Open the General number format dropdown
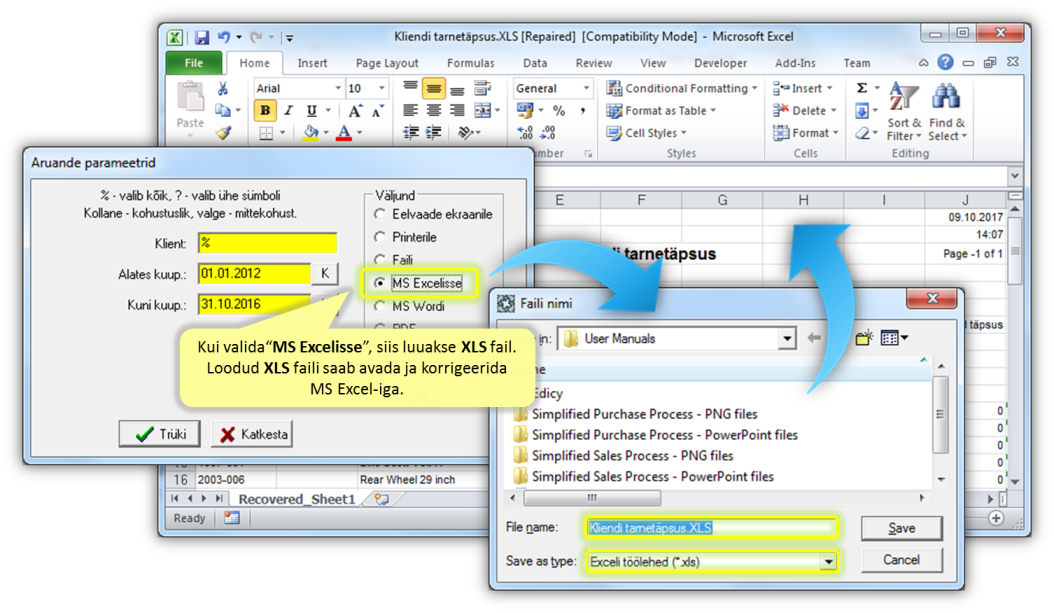 [x=586, y=88]
